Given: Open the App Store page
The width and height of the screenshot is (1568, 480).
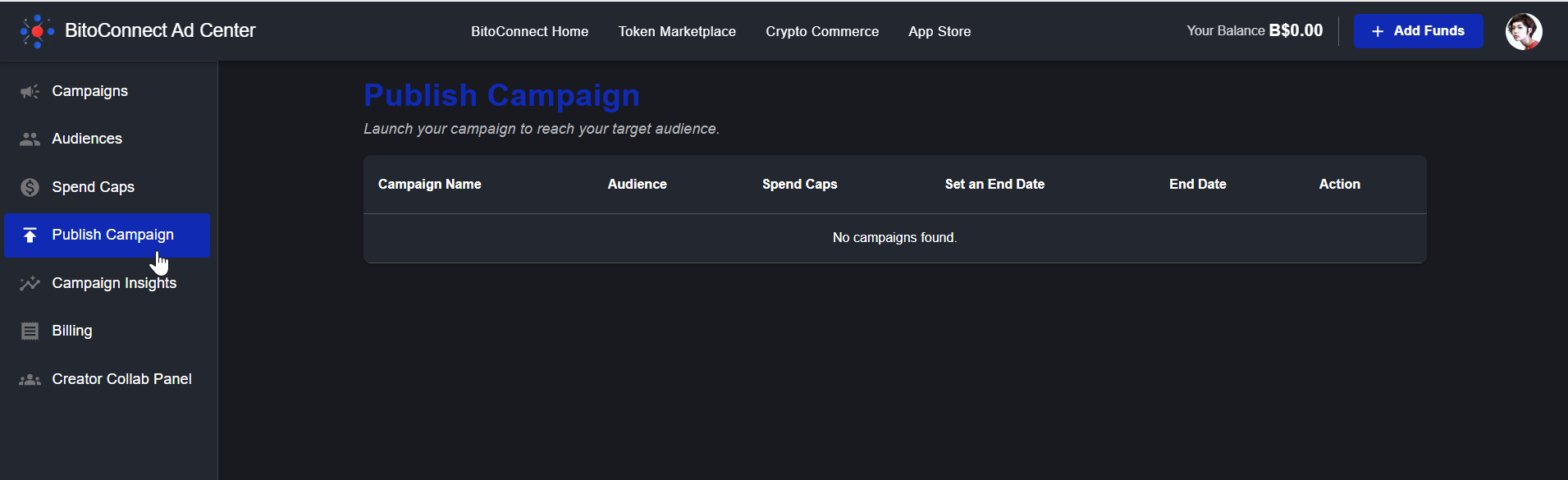Looking at the screenshot, I should [x=939, y=31].
